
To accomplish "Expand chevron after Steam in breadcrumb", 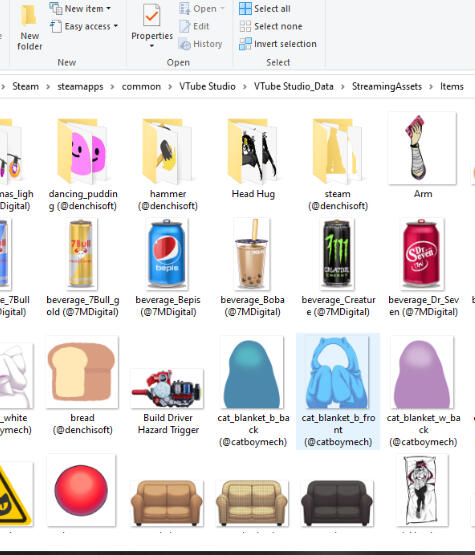I will [x=48, y=87].
